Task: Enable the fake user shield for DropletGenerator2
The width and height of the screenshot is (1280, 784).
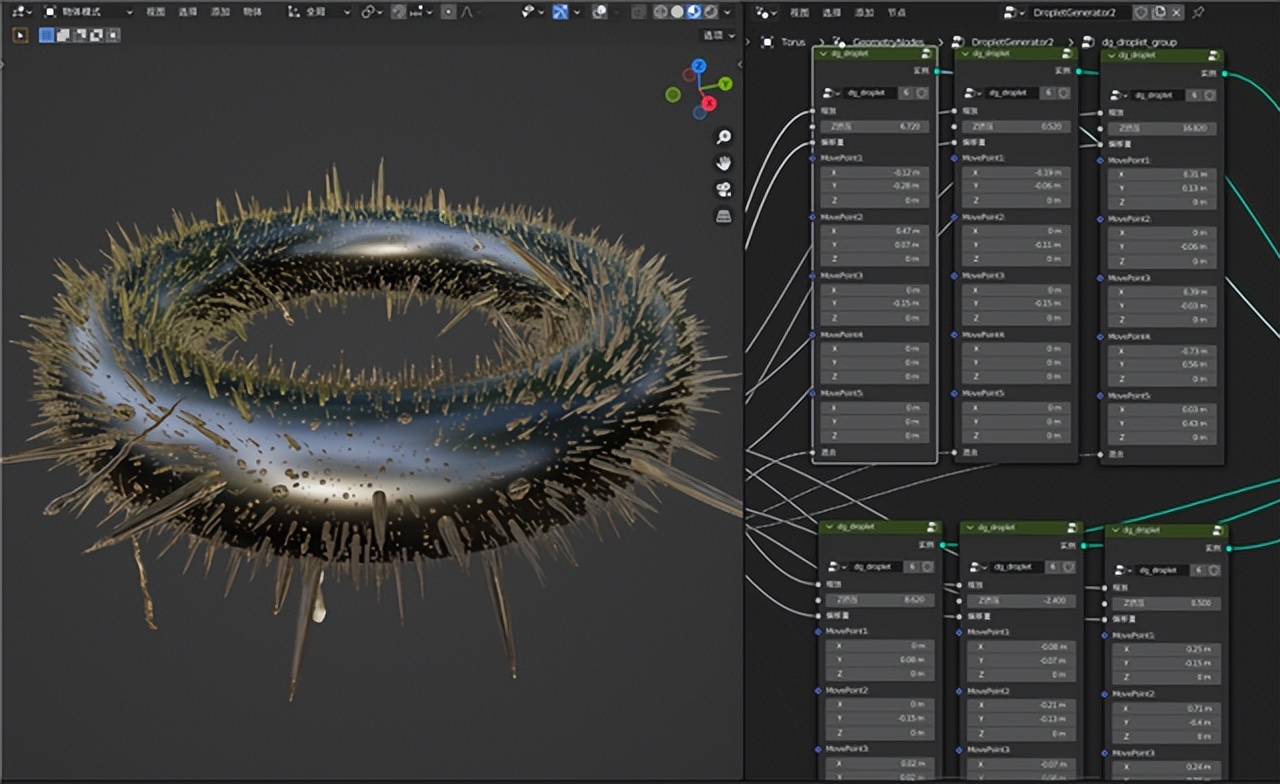Action: pos(1142,13)
